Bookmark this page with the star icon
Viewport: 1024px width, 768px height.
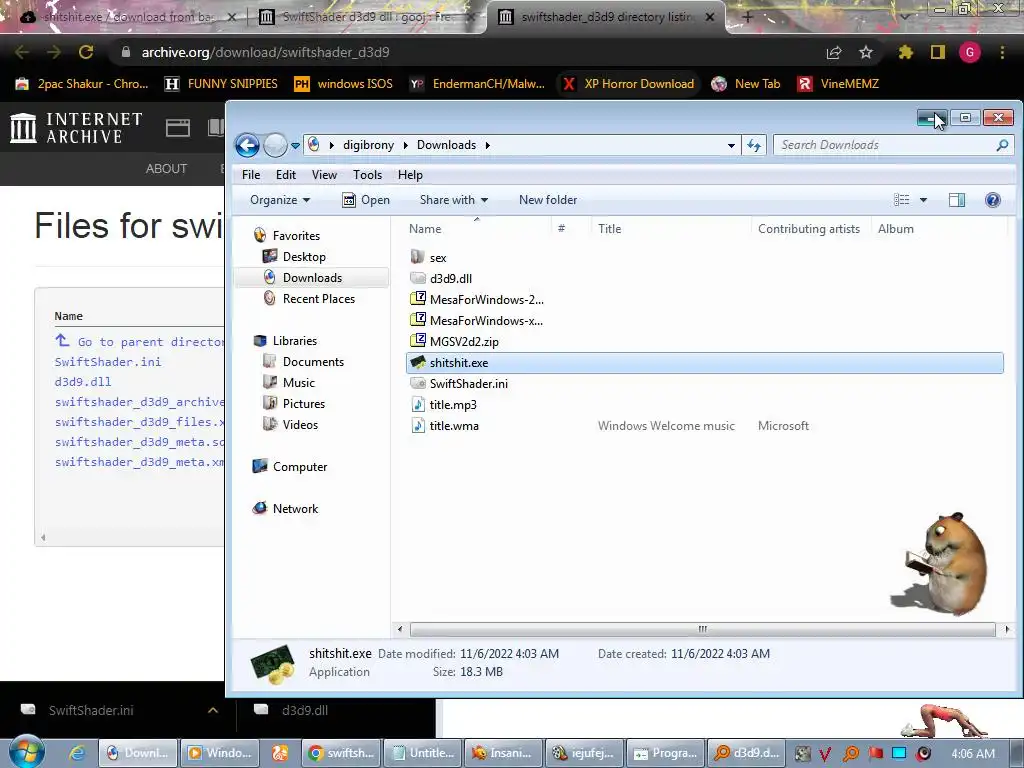(865, 52)
